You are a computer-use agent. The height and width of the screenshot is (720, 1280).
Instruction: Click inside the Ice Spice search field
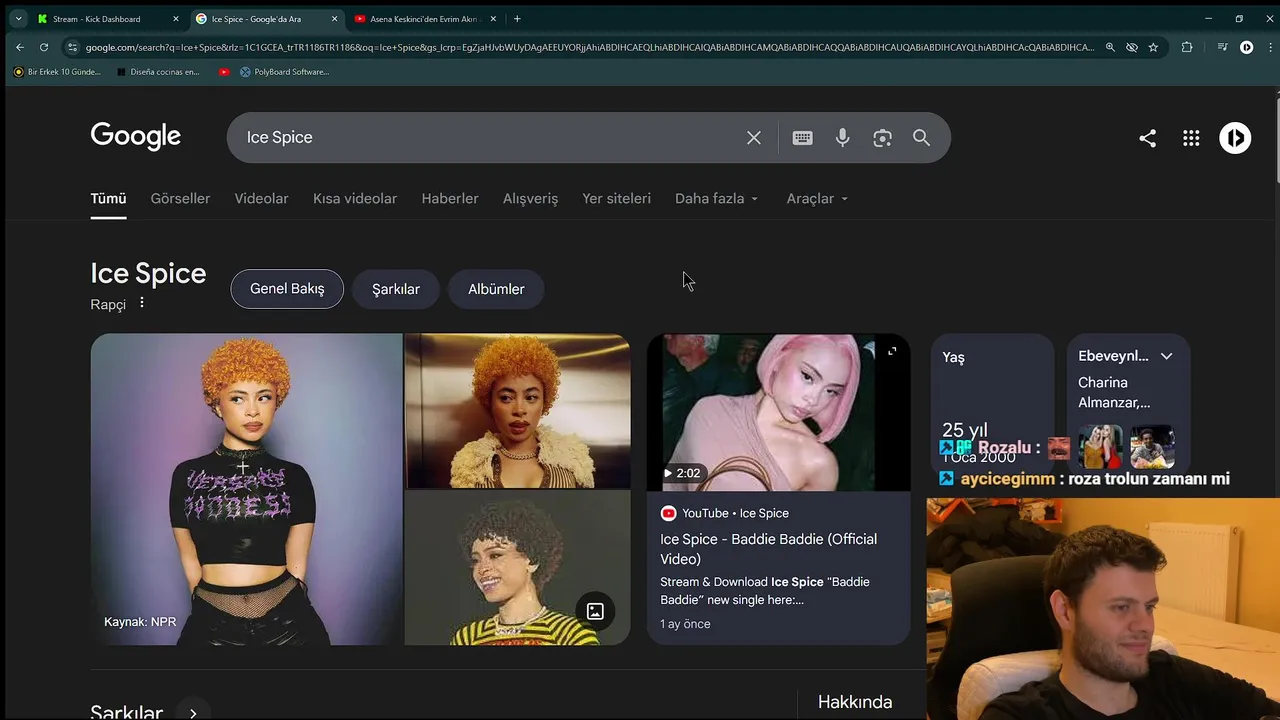488,138
